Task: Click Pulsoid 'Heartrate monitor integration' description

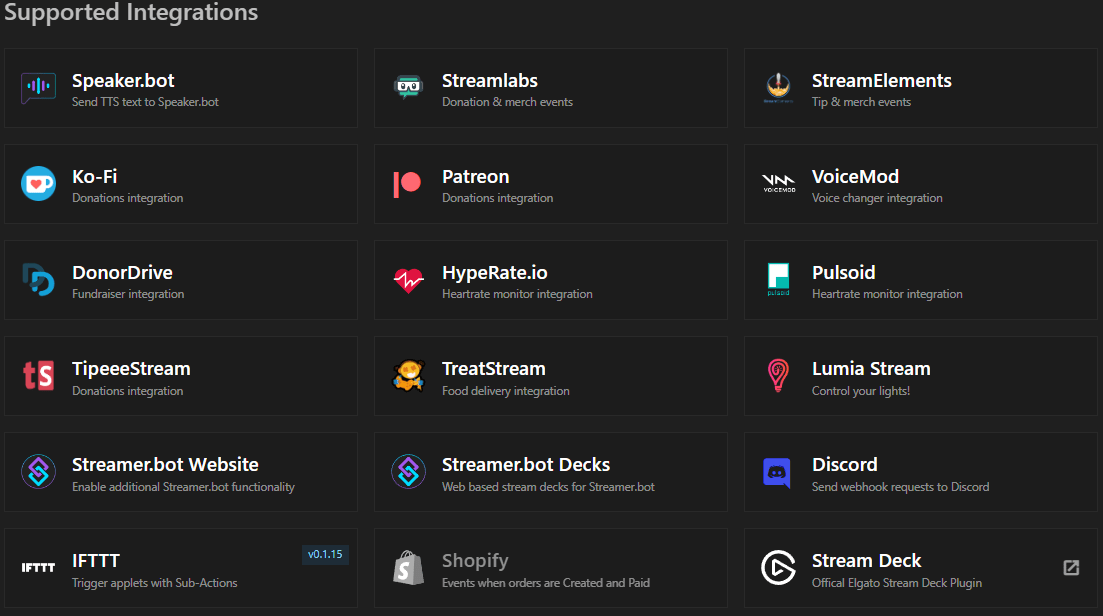Action: click(887, 294)
